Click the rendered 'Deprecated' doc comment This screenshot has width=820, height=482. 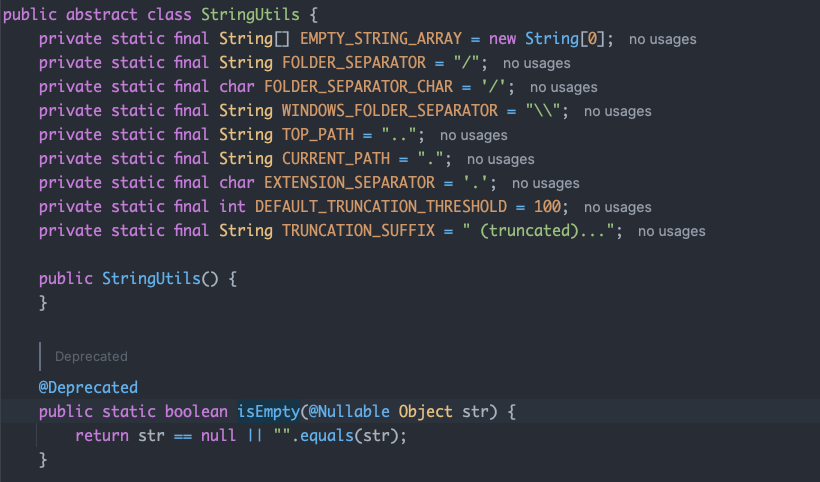tap(91, 357)
